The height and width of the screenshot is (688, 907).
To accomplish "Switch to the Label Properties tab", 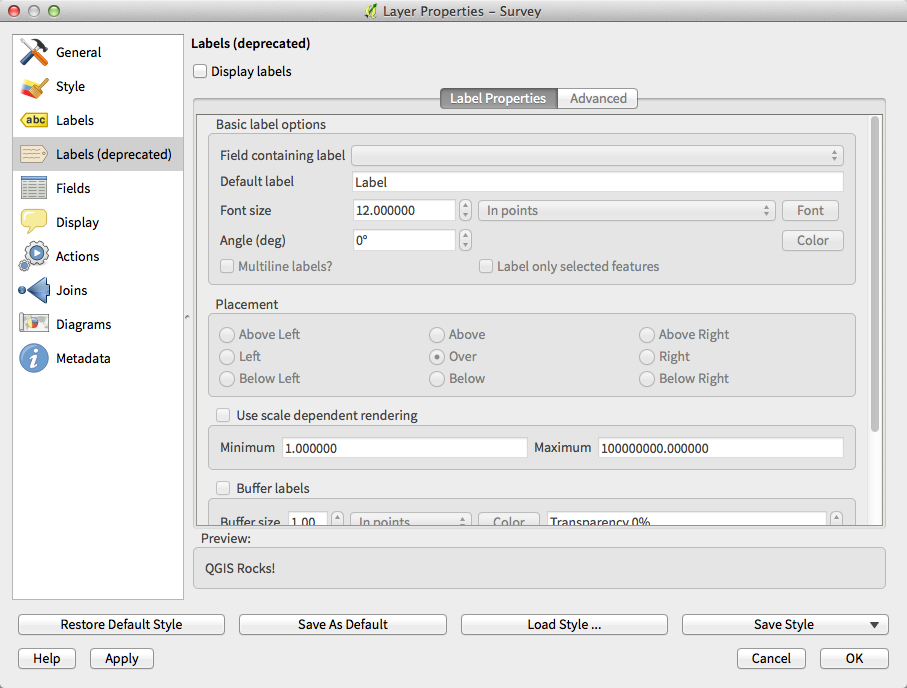I will (498, 99).
